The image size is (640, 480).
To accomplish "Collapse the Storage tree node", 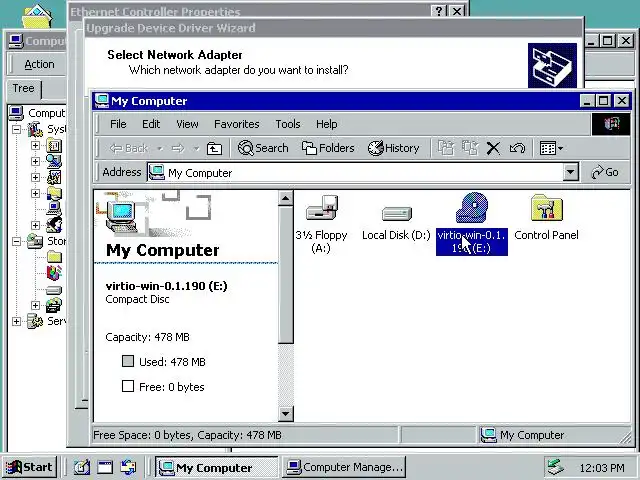I will click(16, 242).
